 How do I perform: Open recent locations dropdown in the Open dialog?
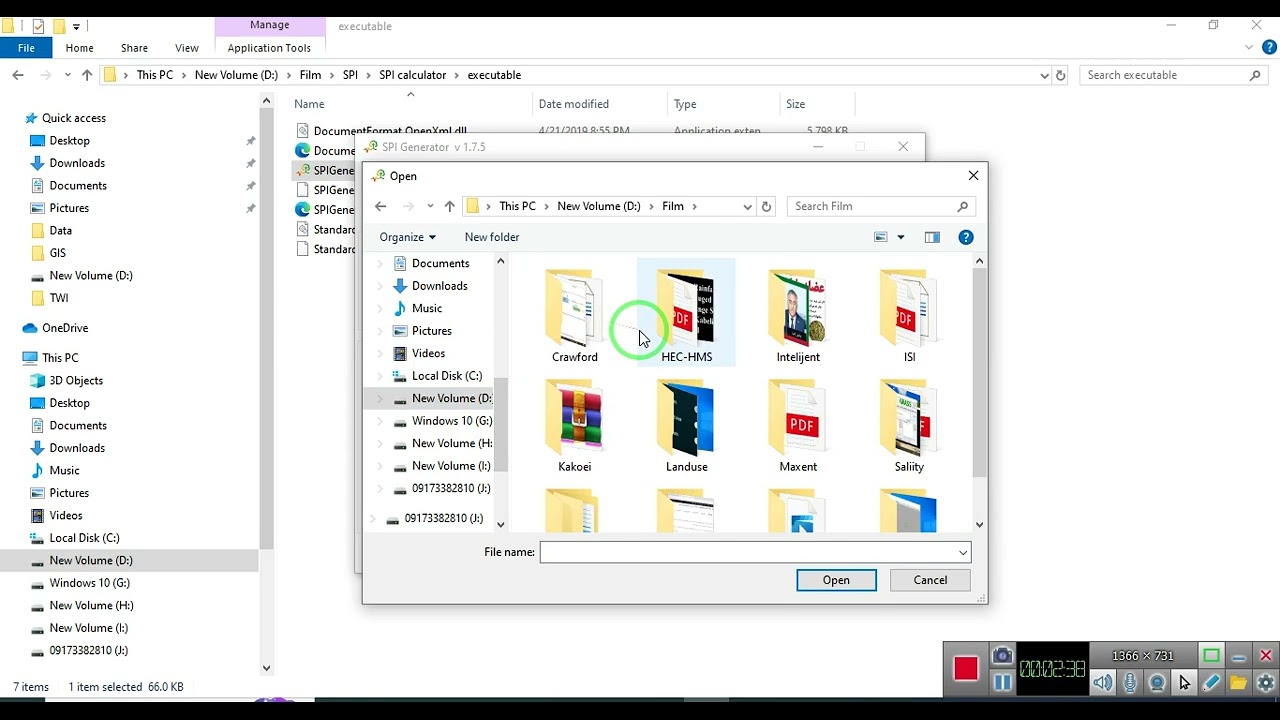click(x=430, y=206)
